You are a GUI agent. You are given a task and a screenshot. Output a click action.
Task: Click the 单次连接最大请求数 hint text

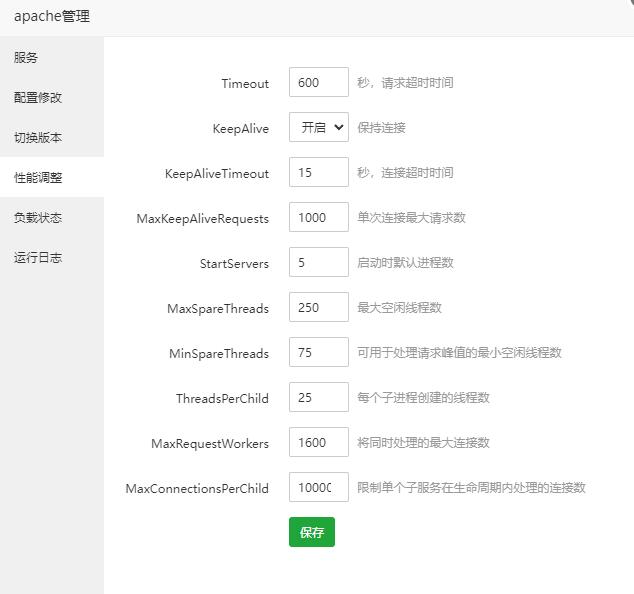click(x=411, y=218)
